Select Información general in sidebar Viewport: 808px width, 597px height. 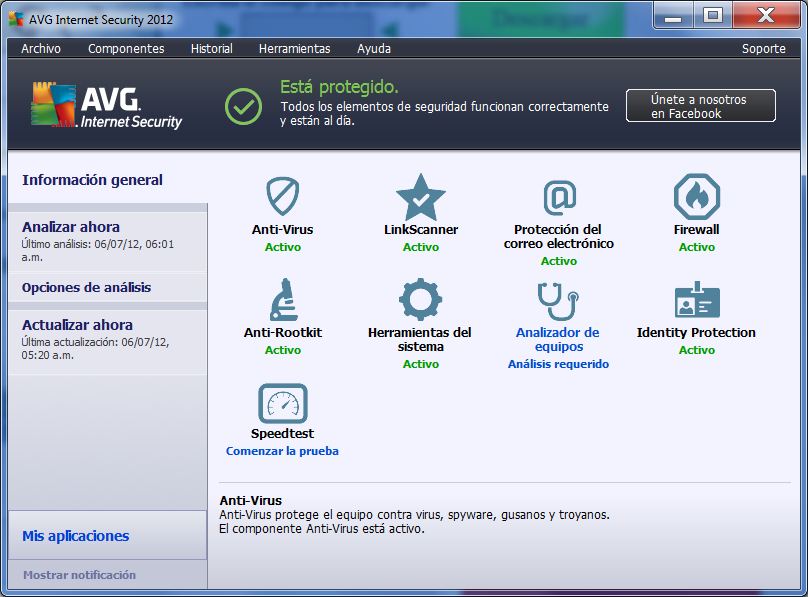click(92, 180)
